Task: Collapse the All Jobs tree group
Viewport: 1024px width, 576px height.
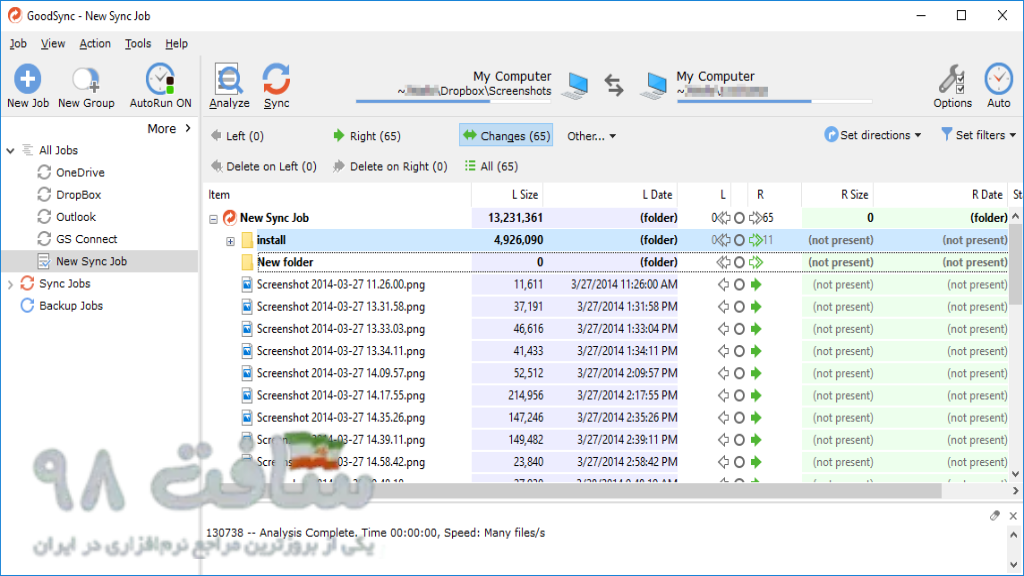Action: click(10, 151)
